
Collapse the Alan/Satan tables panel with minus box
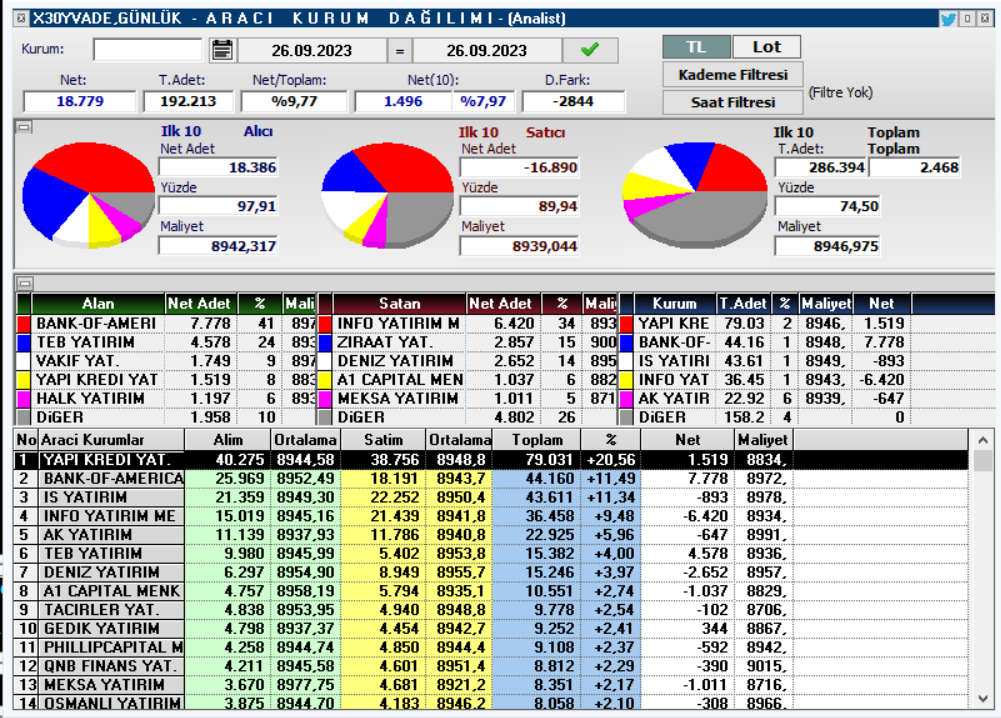[24, 283]
